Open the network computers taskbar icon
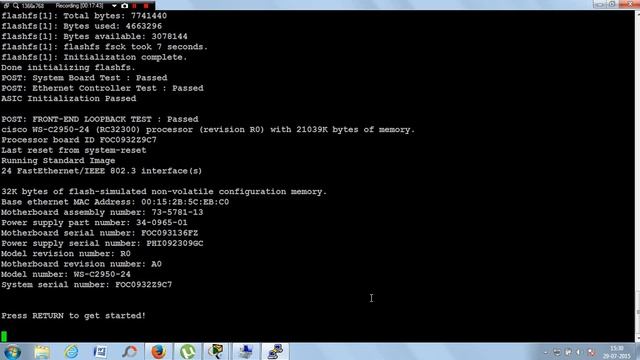 click(x=246, y=351)
